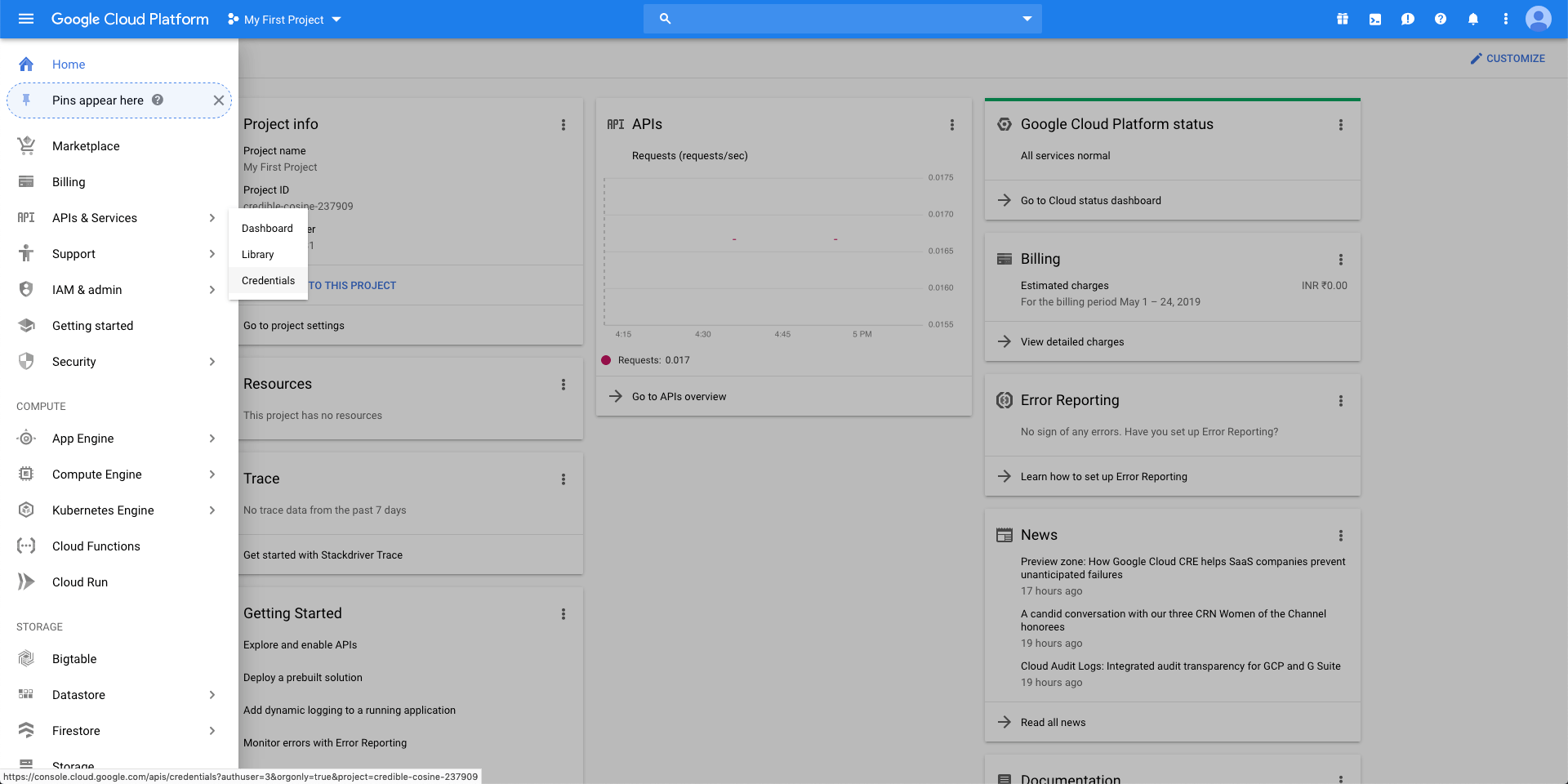Image resolution: width=1568 pixels, height=784 pixels.
Task: Click the Bigtable icon
Action: pyautogui.click(x=26, y=658)
